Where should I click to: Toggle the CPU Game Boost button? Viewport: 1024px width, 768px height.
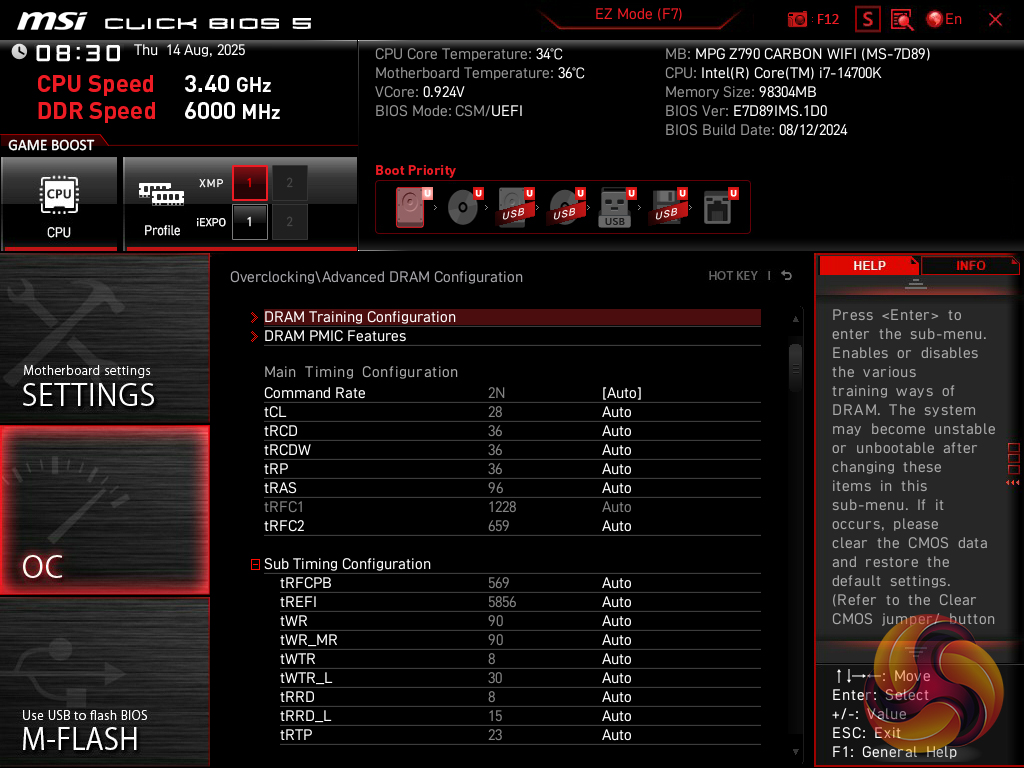click(59, 204)
